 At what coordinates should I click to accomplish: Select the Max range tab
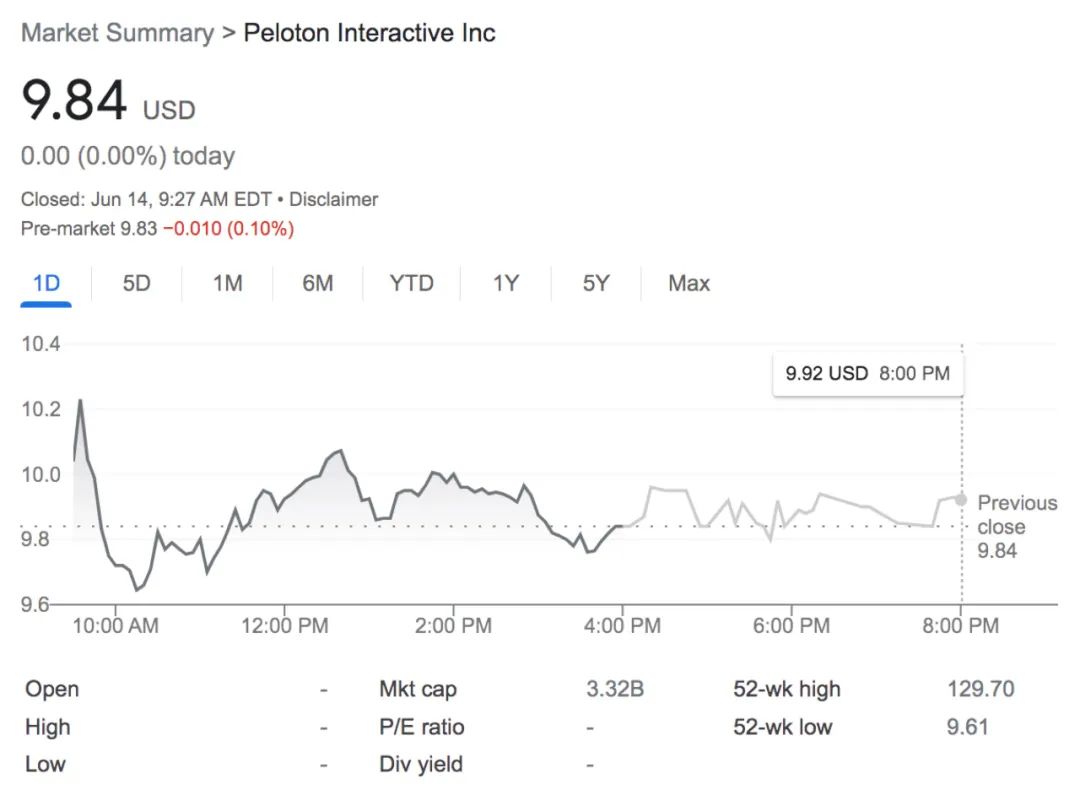coord(689,283)
